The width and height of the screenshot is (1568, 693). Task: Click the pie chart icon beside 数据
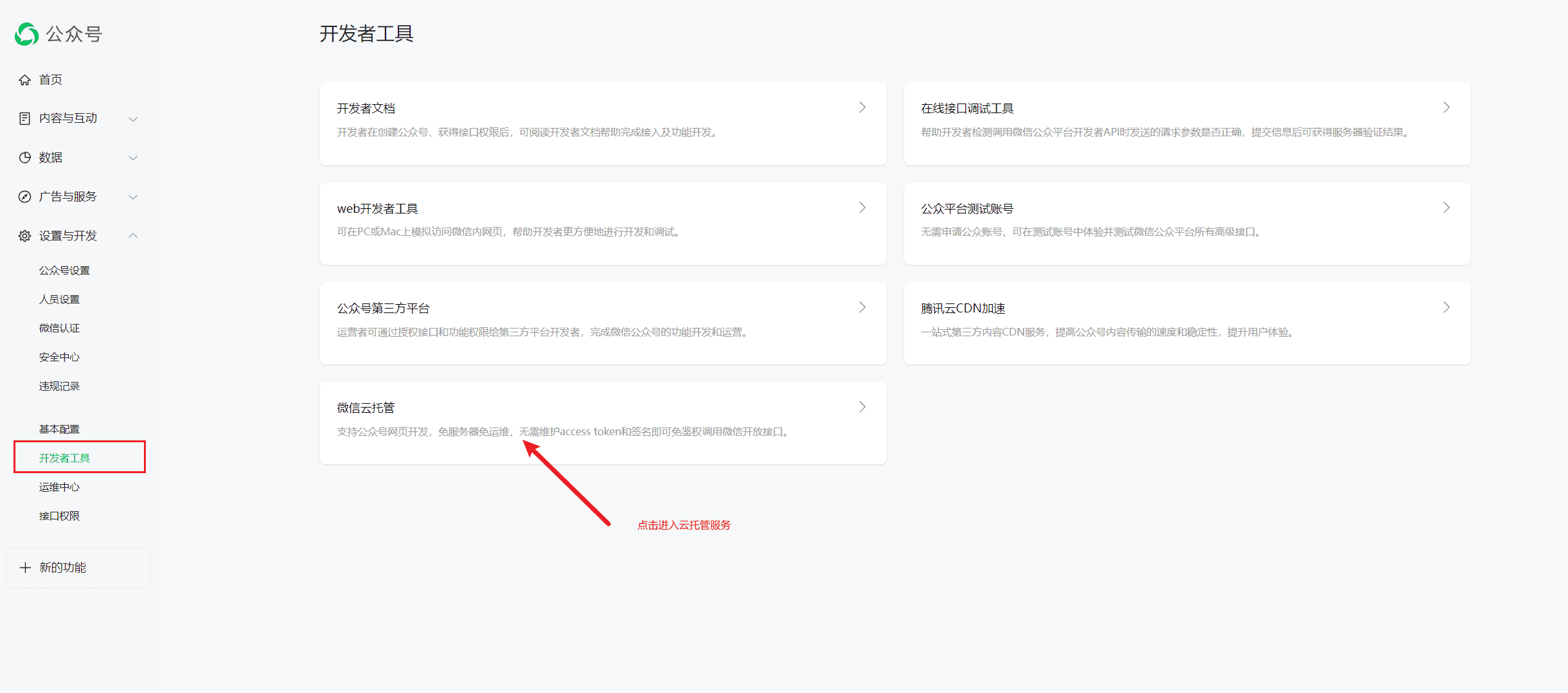[x=25, y=157]
